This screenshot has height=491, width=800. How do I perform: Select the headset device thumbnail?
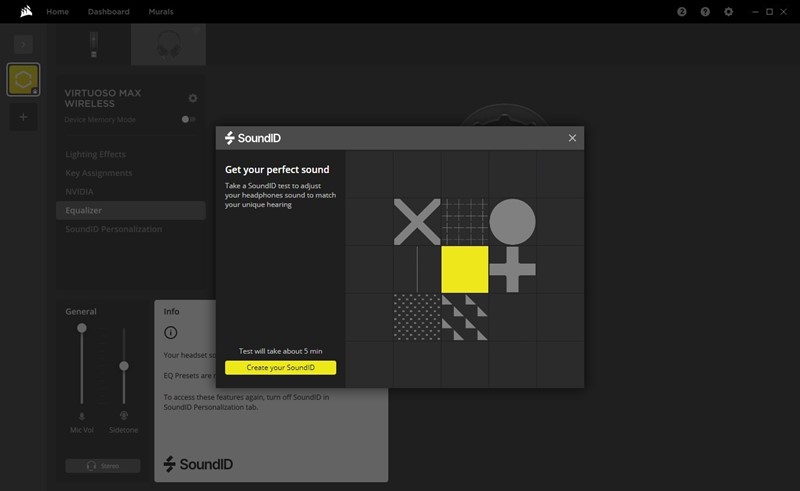click(x=167, y=45)
